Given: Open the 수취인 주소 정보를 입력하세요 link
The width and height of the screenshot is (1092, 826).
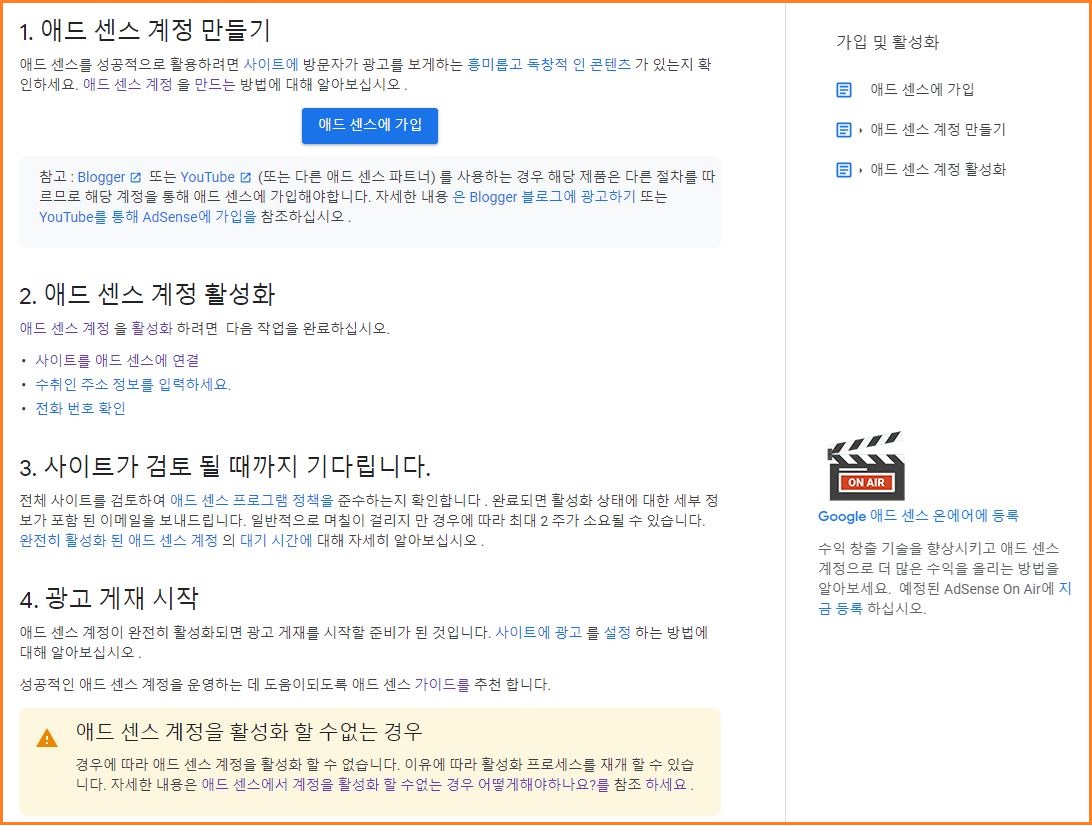Looking at the screenshot, I should pyautogui.click(x=133, y=384).
